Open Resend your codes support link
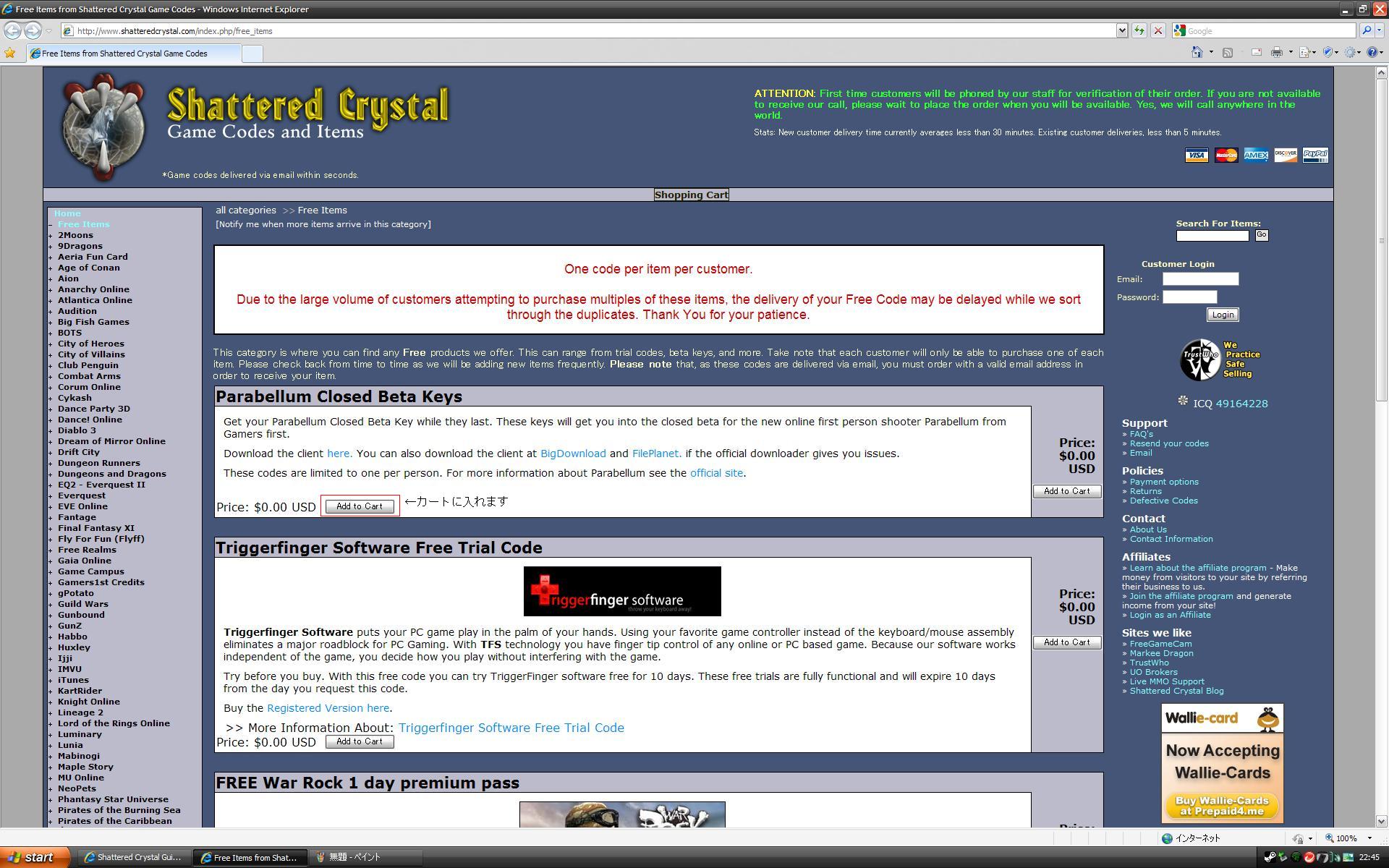The image size is (1389, 868). 1169,443
